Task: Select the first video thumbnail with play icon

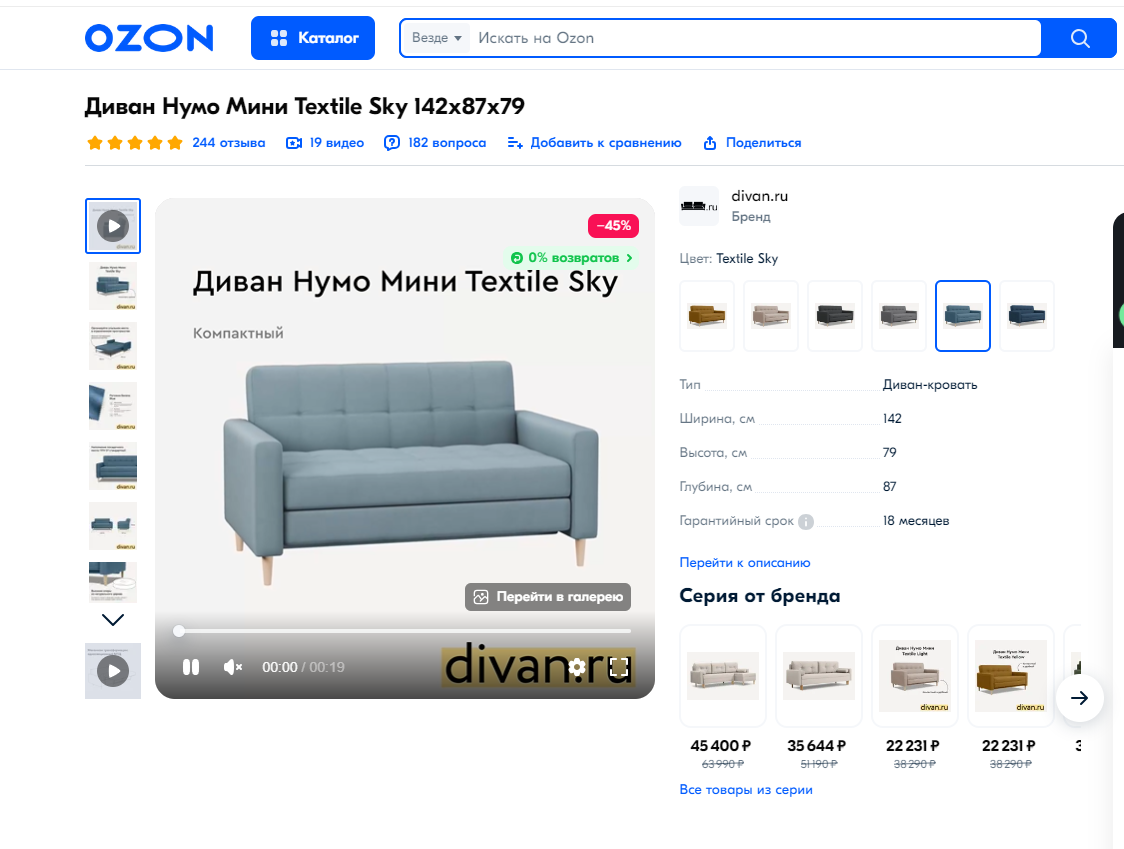Action: (x=113, y=226)
